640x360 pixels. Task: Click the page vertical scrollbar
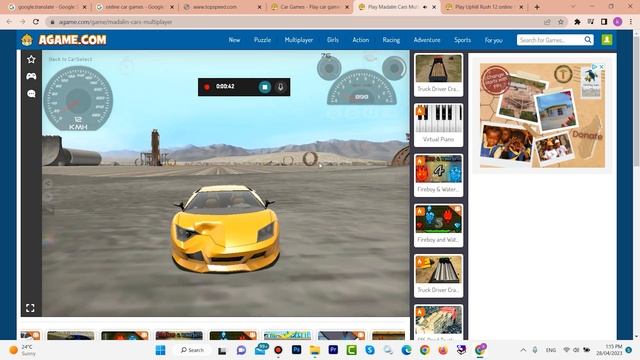tap(636, 102)
